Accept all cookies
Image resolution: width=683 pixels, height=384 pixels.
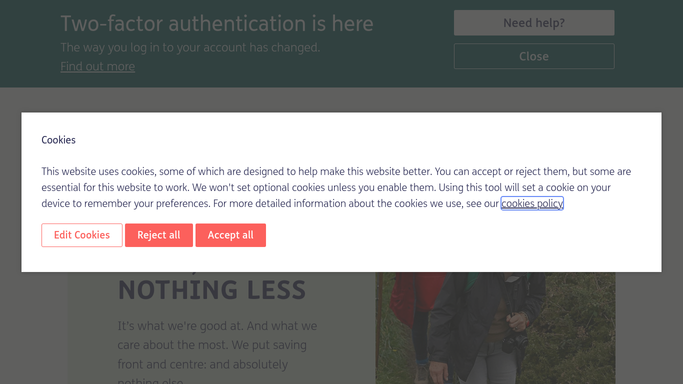point(230,235)
